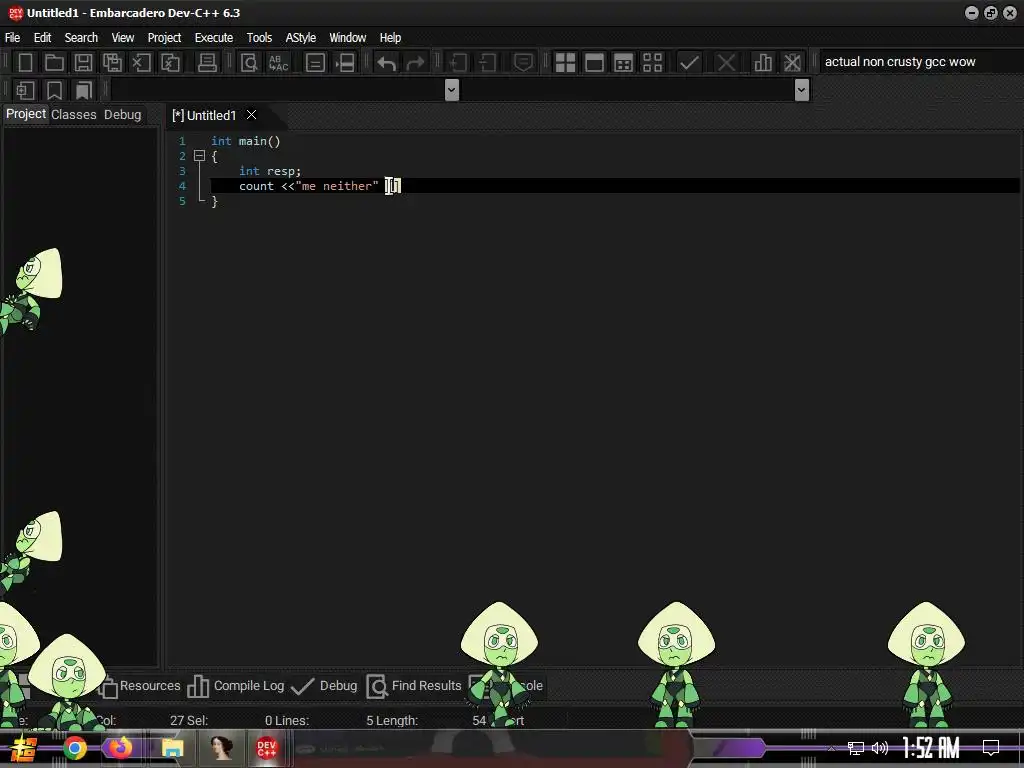
Task: Expand the function list dropdown arrow
Action: [x=802, y=90]
